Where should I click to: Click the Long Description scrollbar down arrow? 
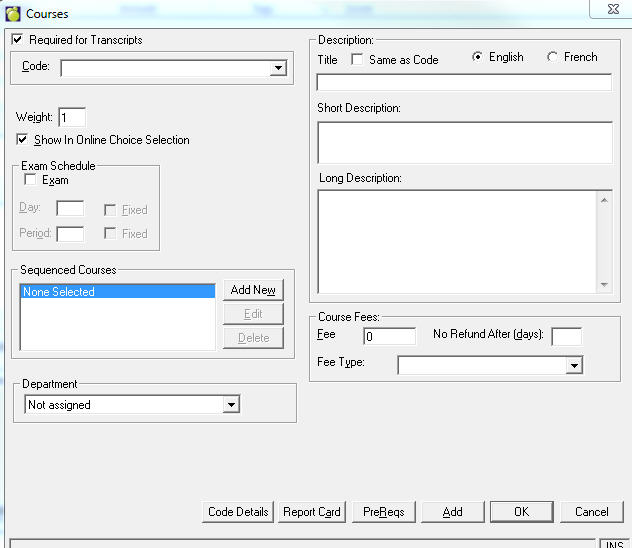pos(604,285)
